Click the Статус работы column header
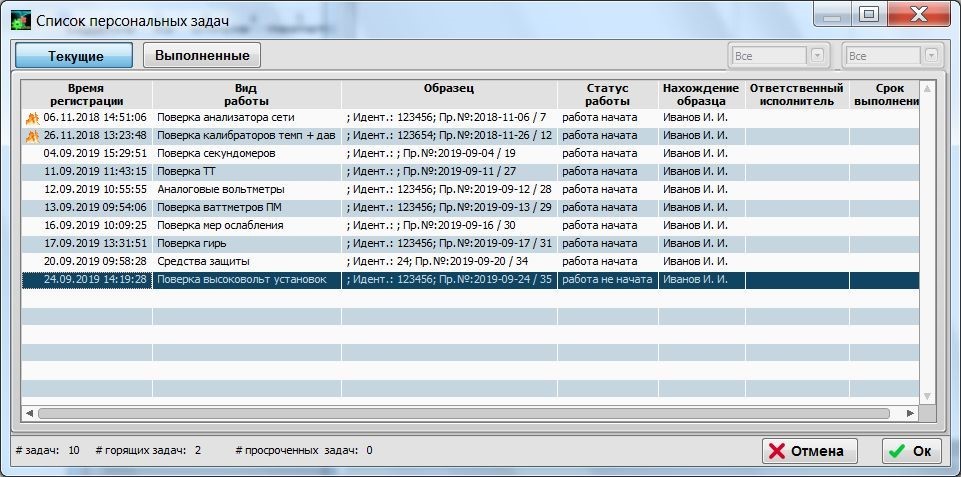This screenshot has height=477, width=961. (607, 94)
